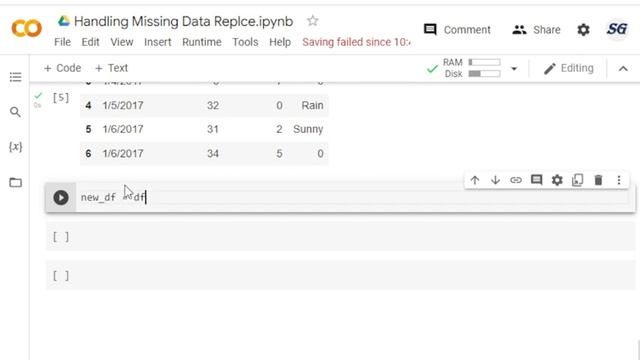
Task: Run the new_df cell with play button
Action: [61, 198]
